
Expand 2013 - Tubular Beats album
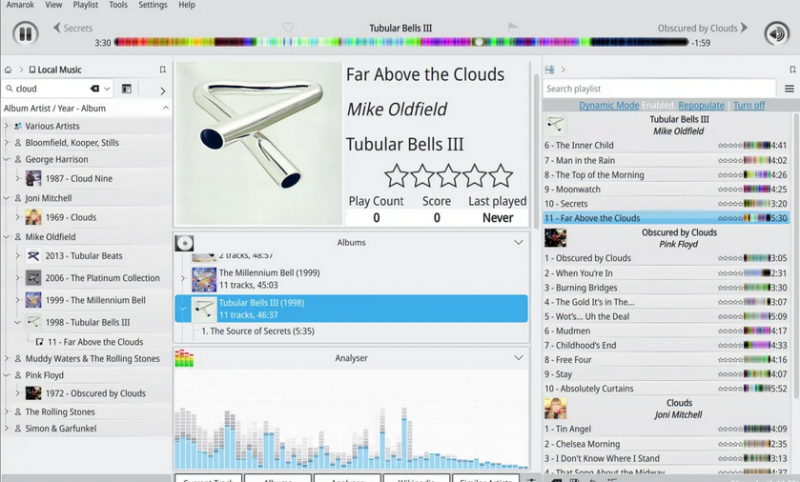17,256
